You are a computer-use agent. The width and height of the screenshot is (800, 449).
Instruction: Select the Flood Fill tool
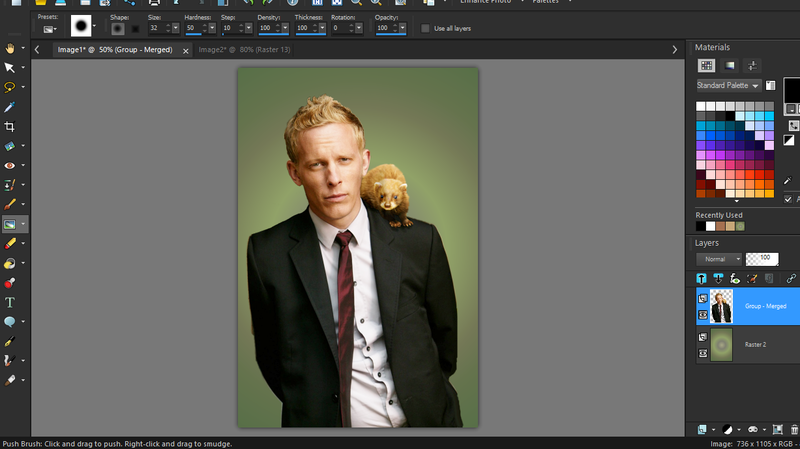pyautogui.click(x=10, y=263)
